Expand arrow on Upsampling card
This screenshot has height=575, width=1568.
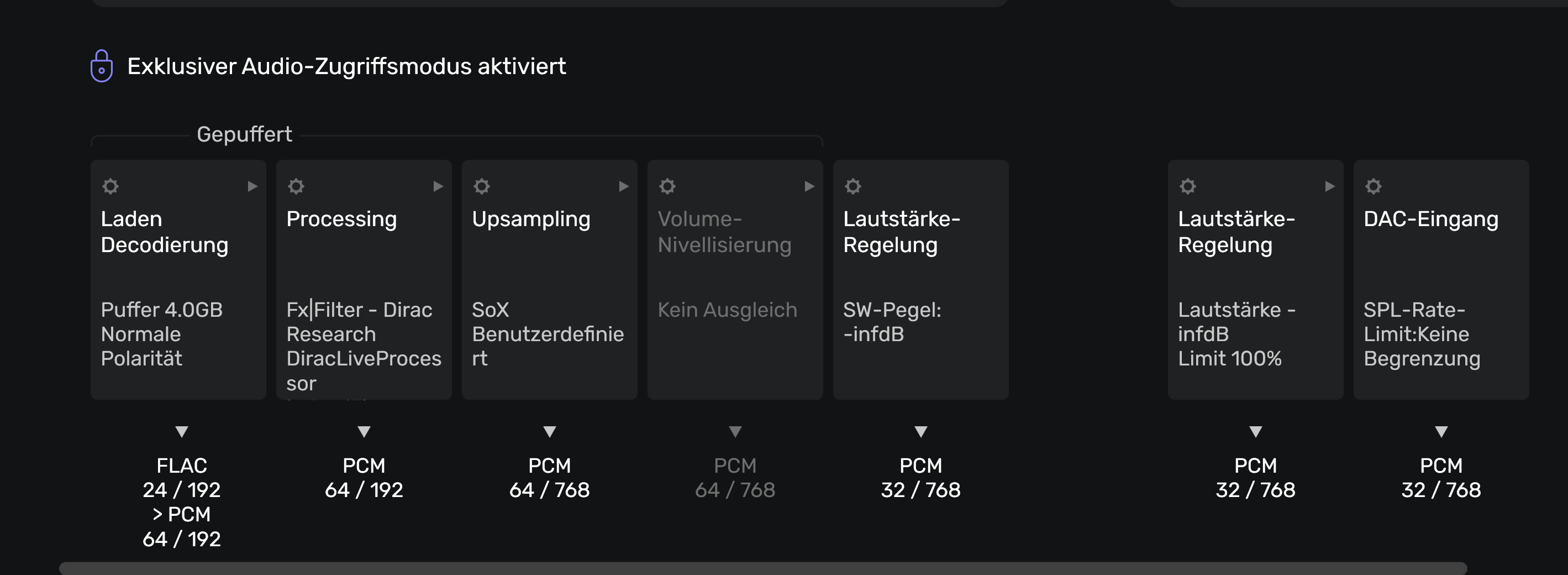click(x=623, y=186)
